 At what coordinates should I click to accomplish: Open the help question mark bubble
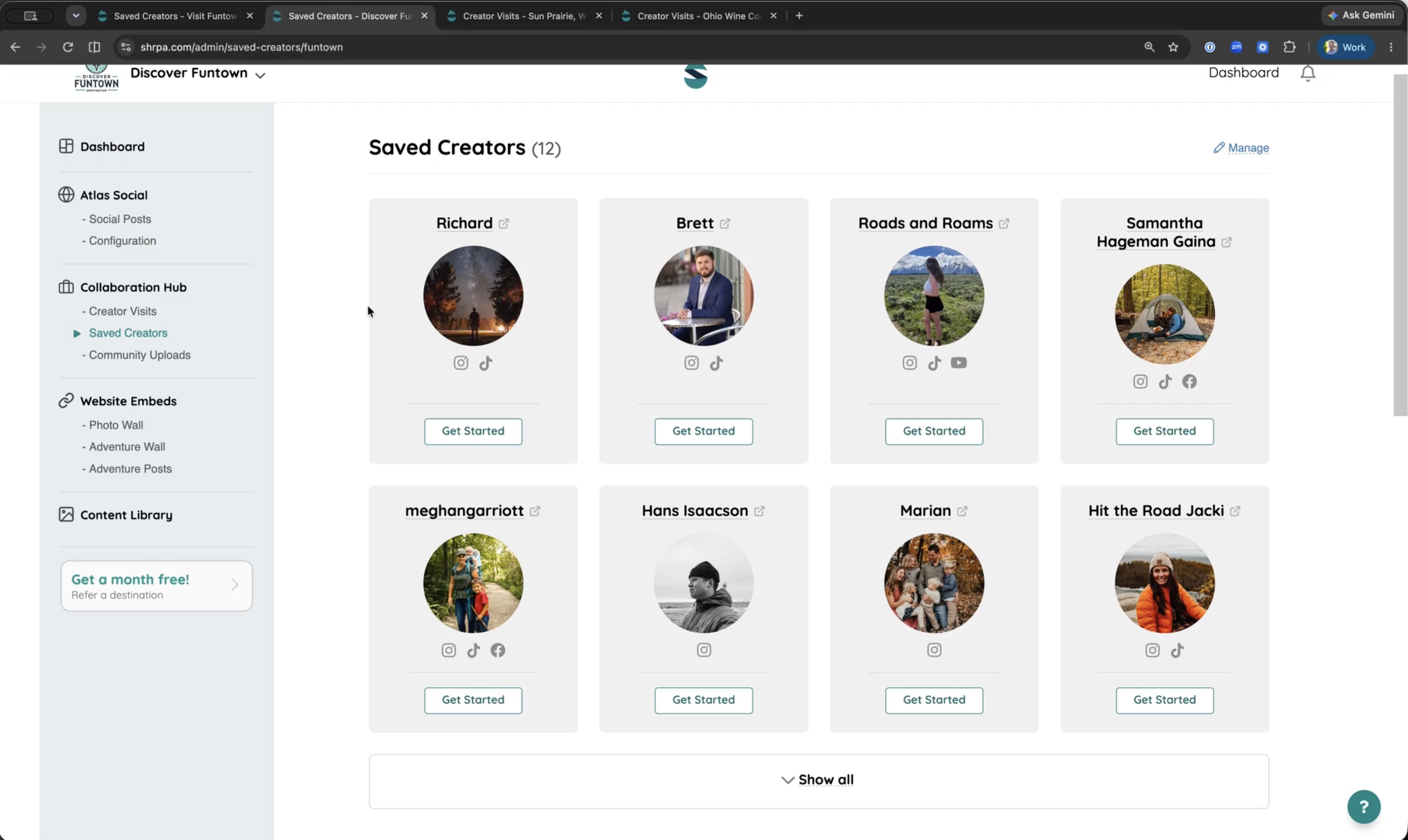click(1364, 807)
